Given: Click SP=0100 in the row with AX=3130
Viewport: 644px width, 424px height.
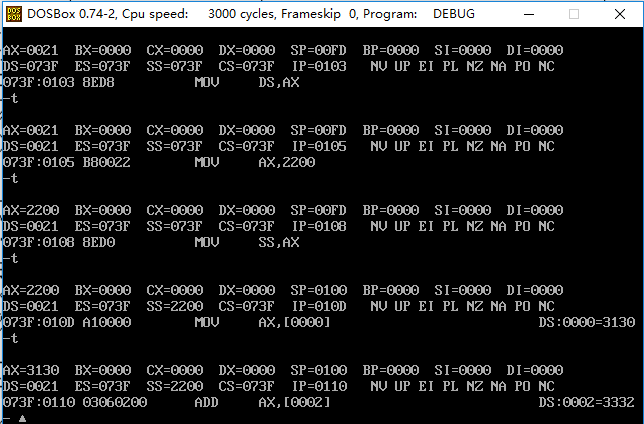Looking at the screenshot, I should click(x=318, y=370).
